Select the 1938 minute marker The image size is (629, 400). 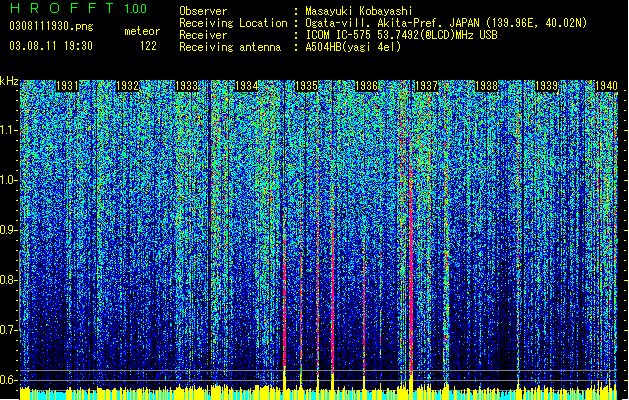click(x=487, y=86)
